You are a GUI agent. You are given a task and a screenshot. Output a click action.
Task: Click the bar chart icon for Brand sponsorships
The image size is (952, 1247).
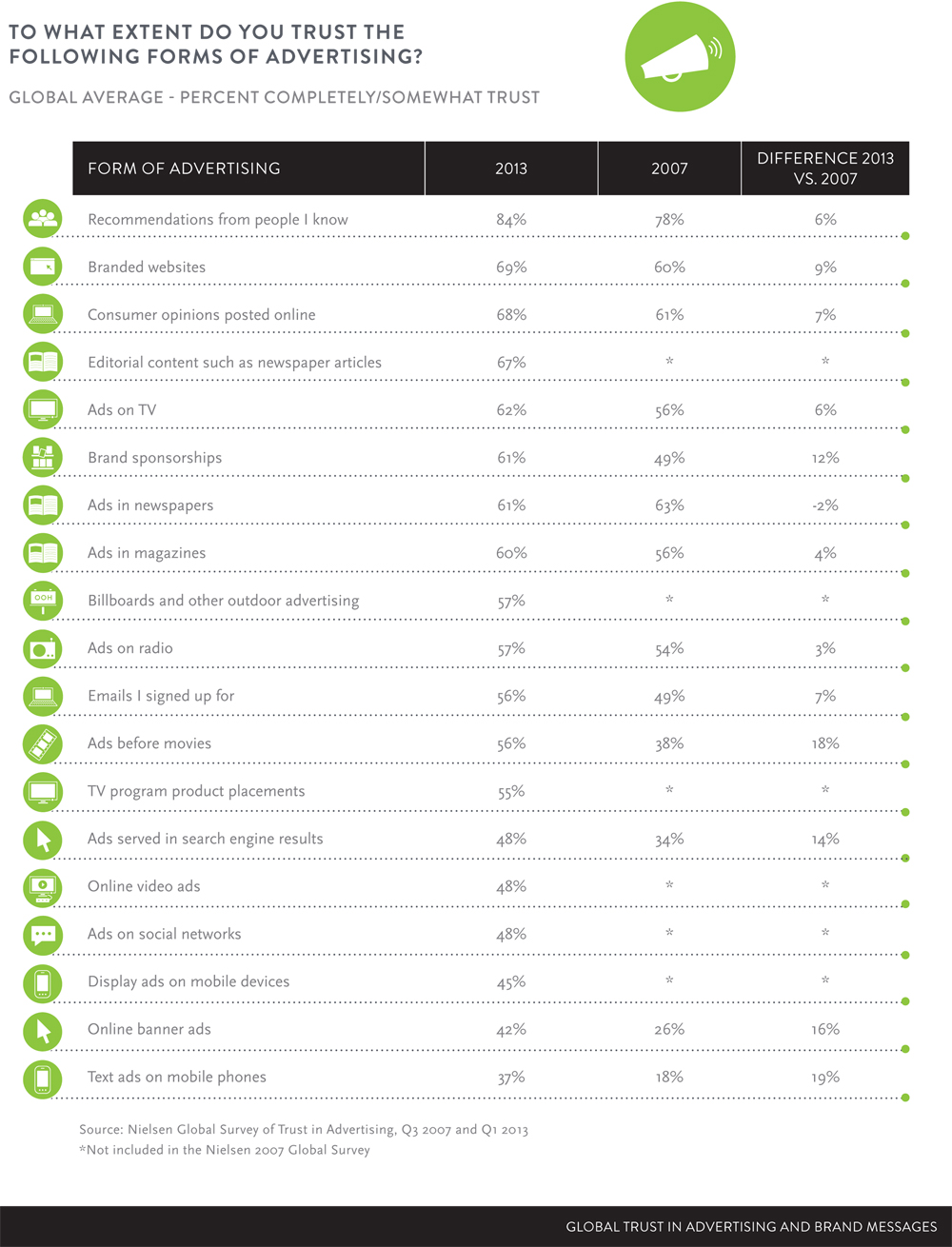pyautogui.click(x=43, y=458)
